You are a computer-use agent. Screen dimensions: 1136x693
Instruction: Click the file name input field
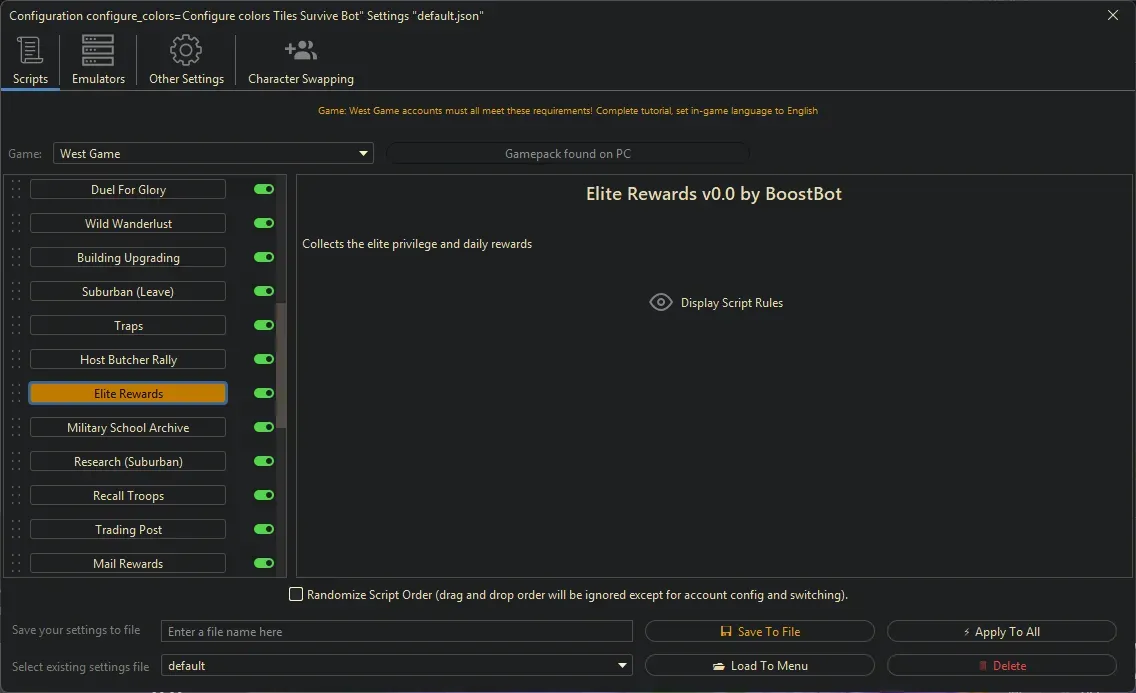(396, 631)
